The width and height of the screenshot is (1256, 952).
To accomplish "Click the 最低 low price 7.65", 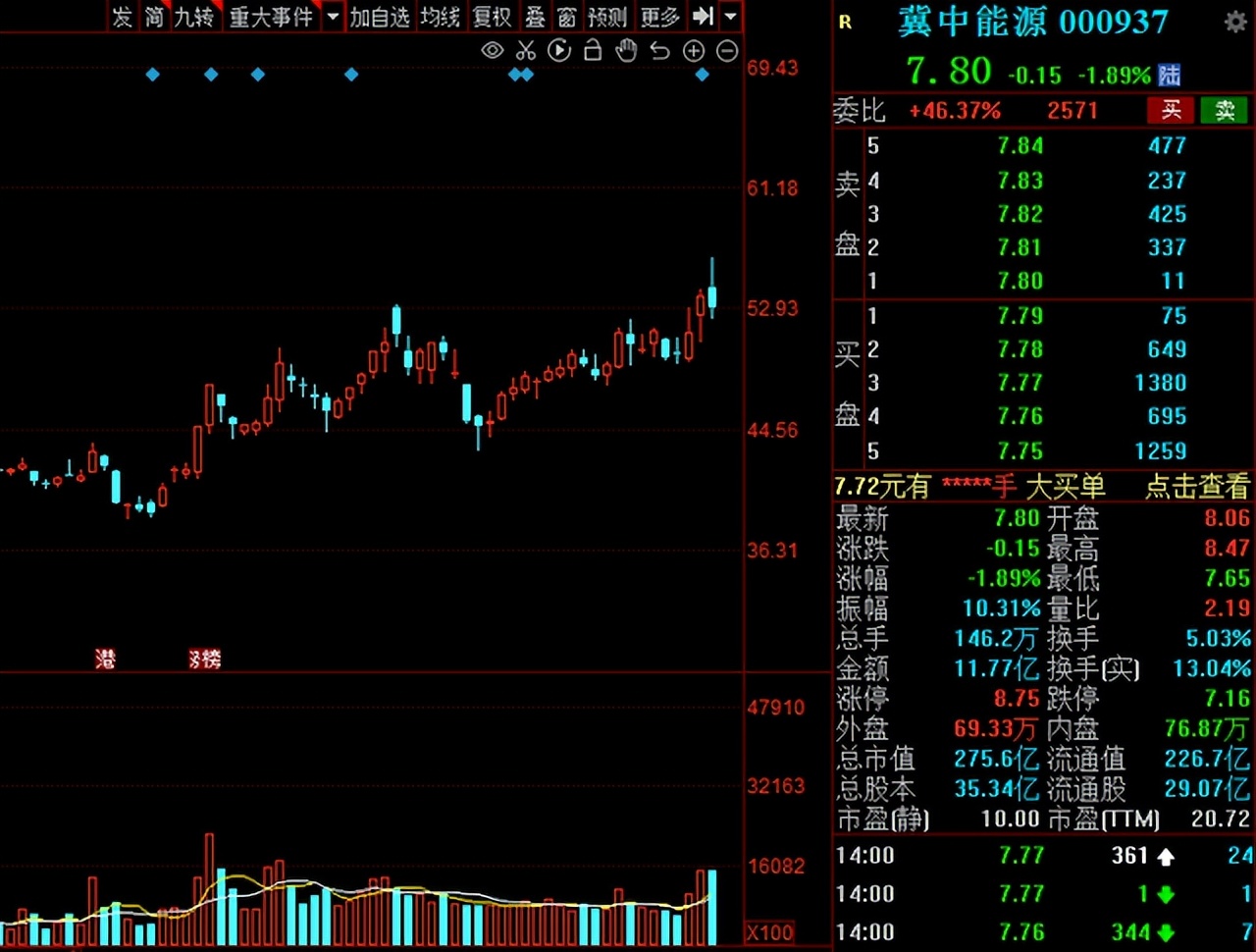I will click(1228, 578).
